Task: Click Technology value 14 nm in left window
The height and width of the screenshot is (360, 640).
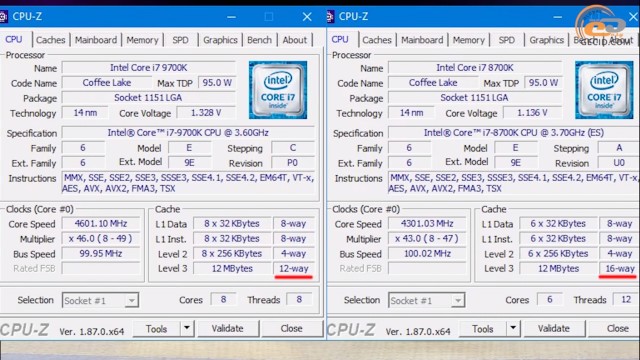Action: click(x=85, y=113)
